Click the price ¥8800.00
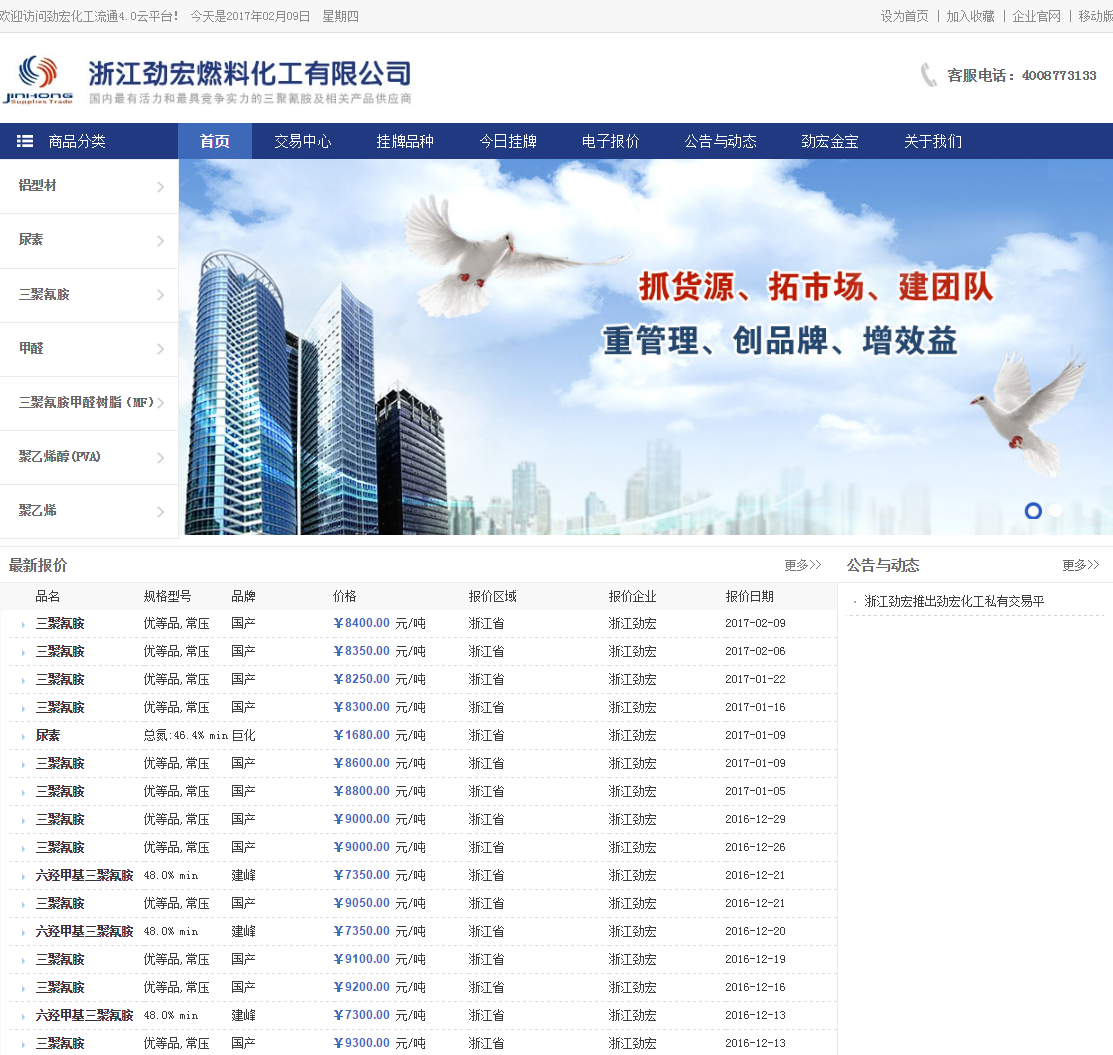The width and height of the screenshot is (1113, 1055). [361, 791]
